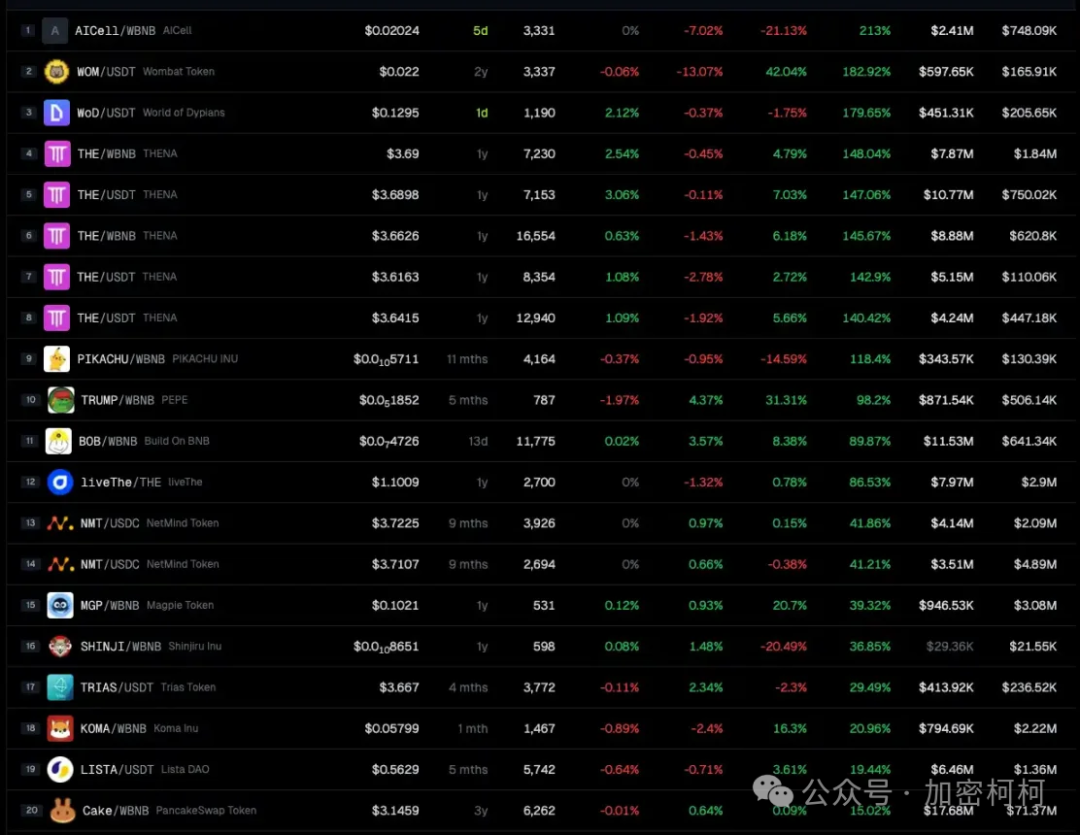
Task: Open the Cake/WBNB pair link
Action: click(x=116, y=811)
